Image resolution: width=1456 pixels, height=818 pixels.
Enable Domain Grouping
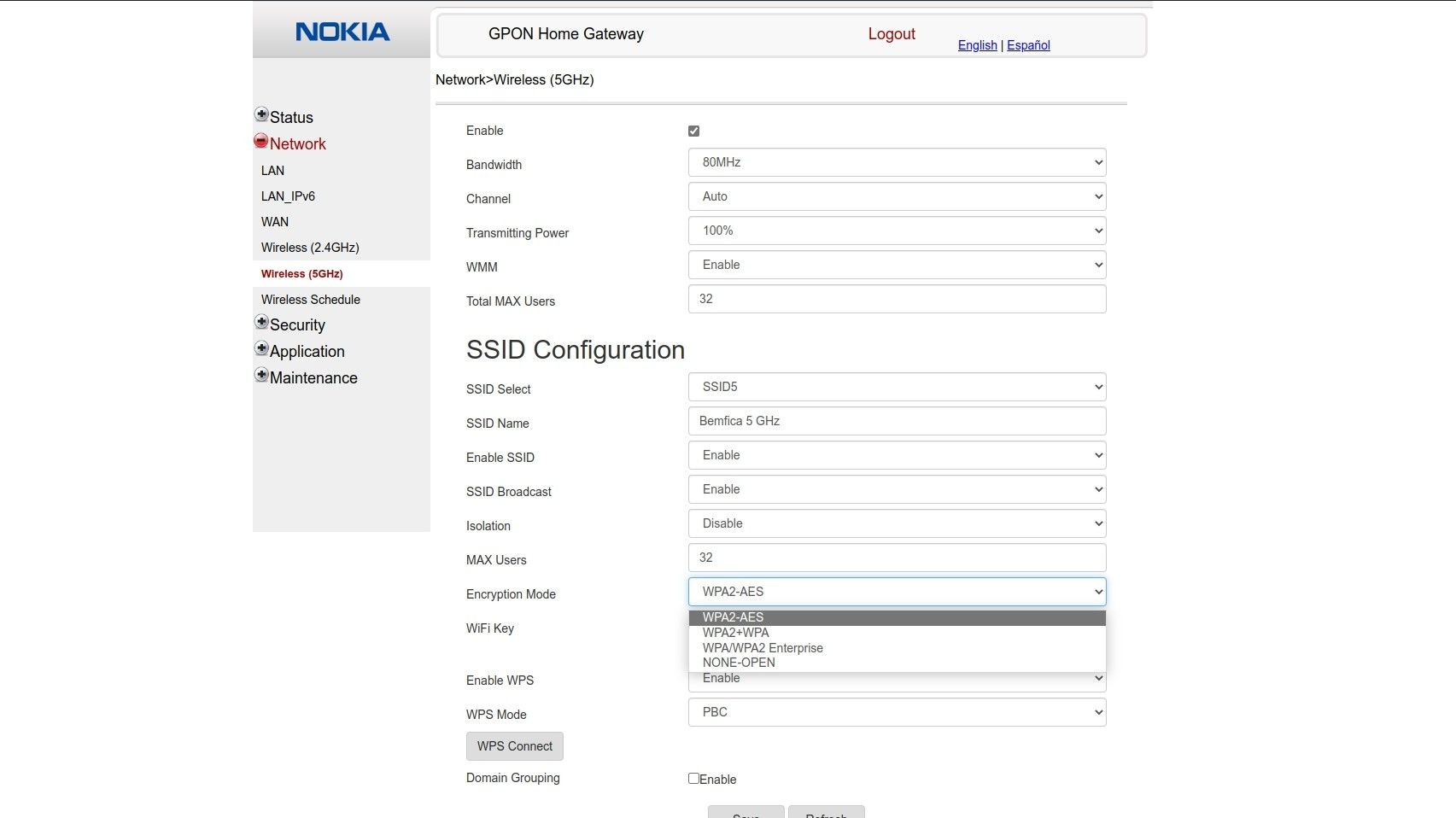point(693,779)
